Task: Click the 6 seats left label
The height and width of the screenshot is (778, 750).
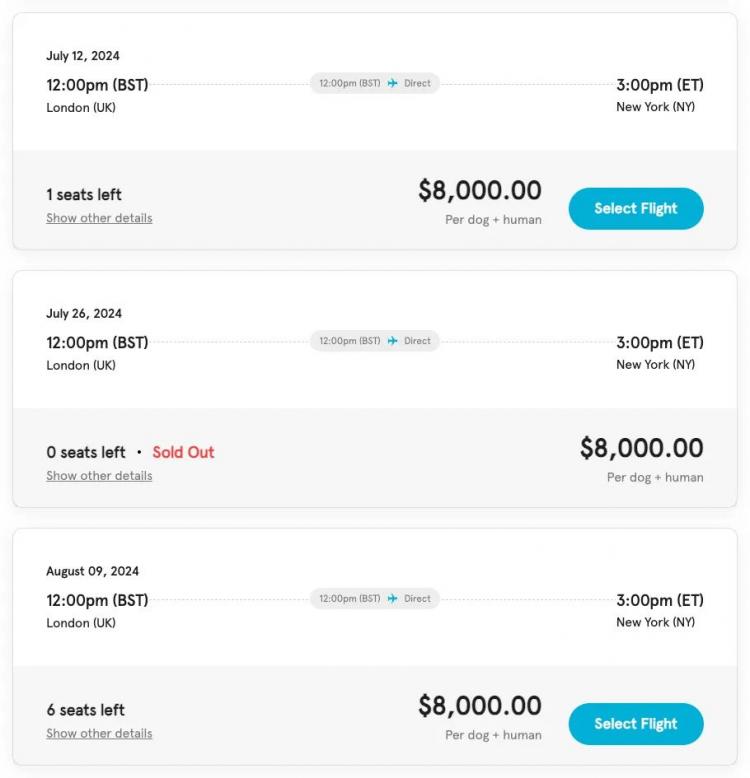Action: (x=85, y=710)
